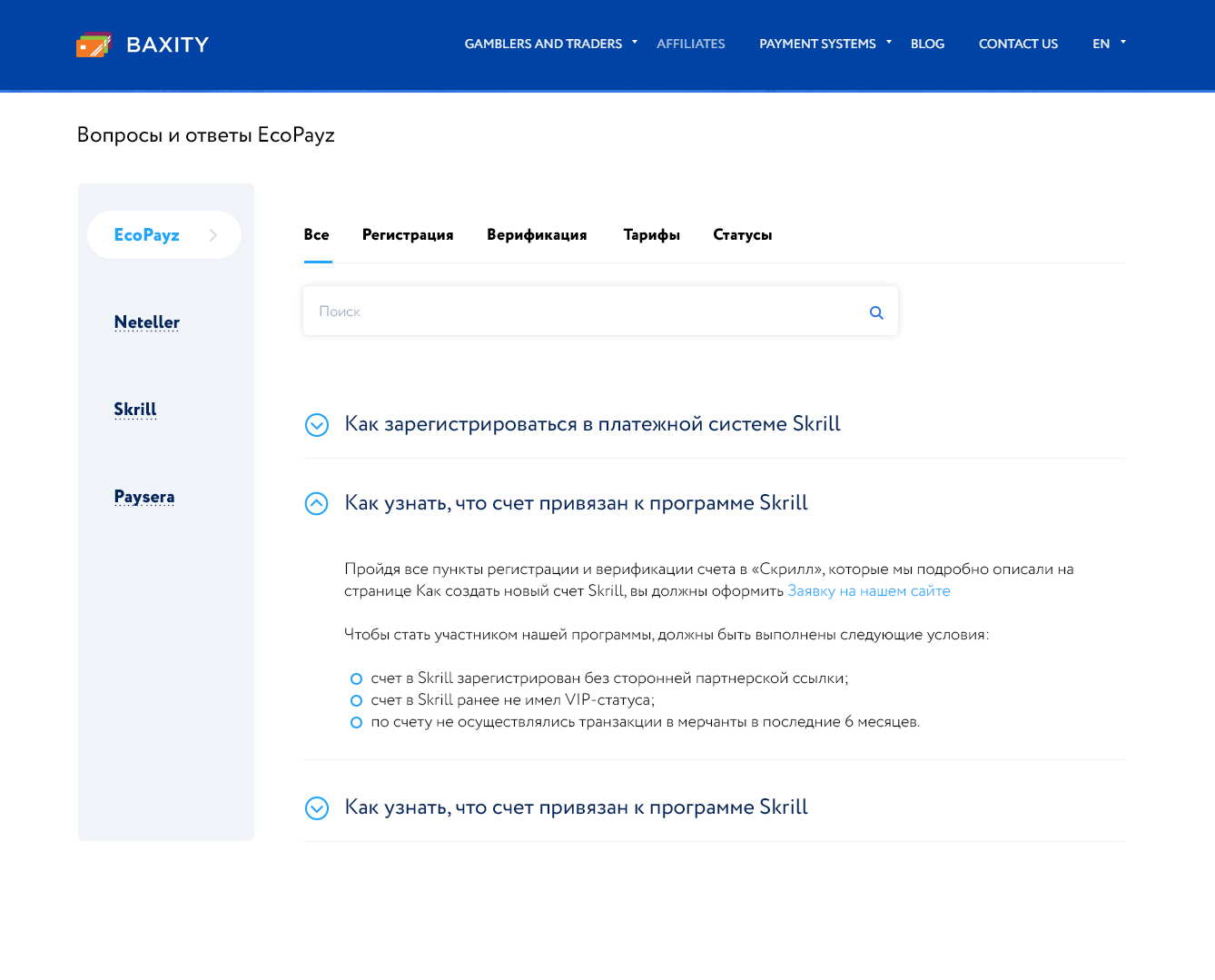Select Neteller in the sidebar
The height and width of the screenshot is (980, 1215).
(x=147, y=322)
